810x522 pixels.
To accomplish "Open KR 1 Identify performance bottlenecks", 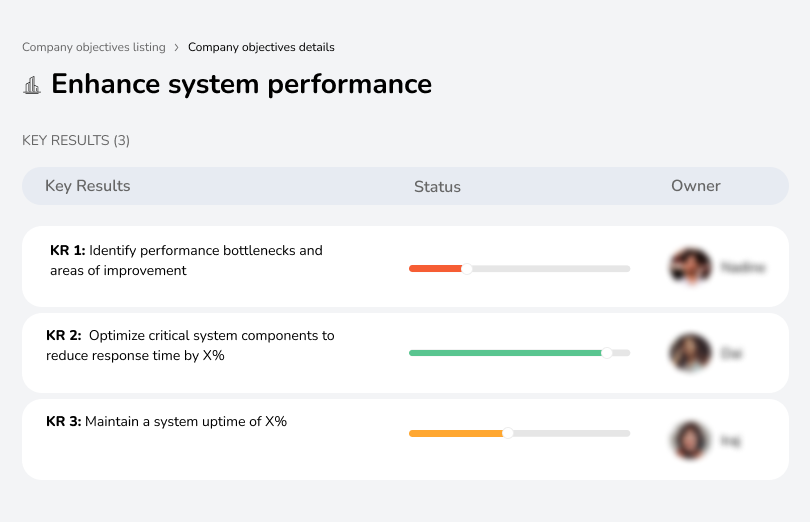I will [x=186, y=260].
